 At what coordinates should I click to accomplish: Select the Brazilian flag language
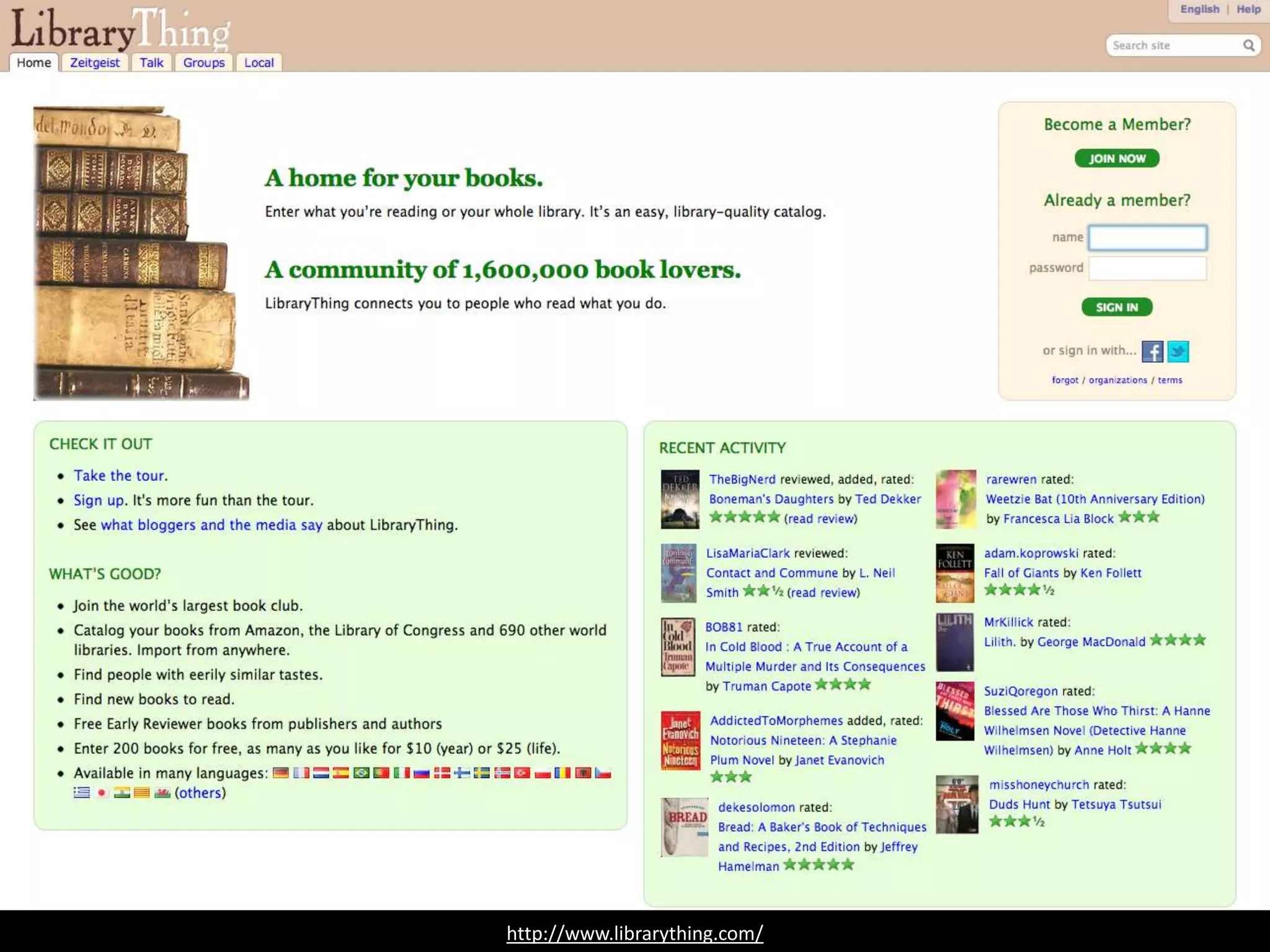tap(362, 773)
